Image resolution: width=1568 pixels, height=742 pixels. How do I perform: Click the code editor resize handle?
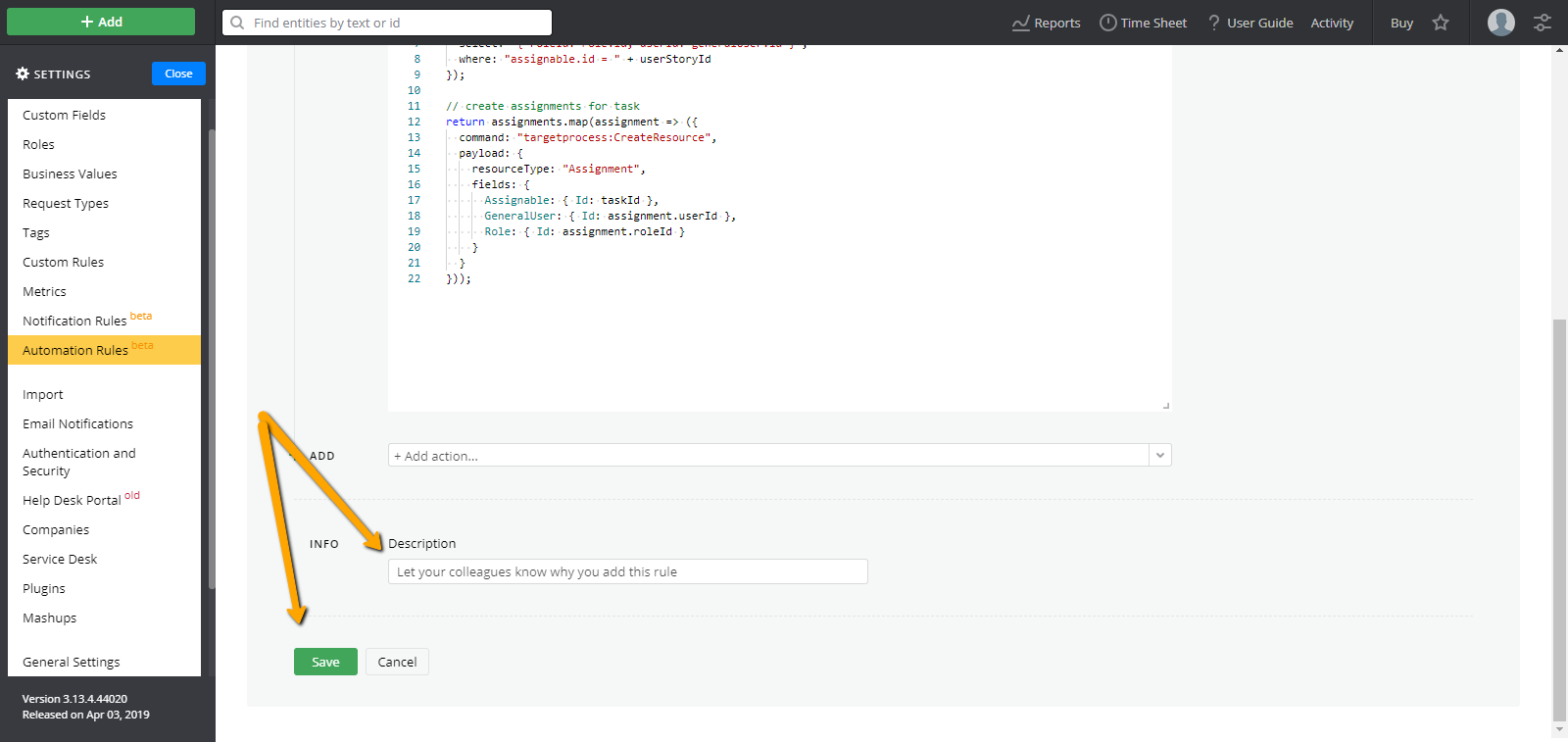tap(1165, 405)
